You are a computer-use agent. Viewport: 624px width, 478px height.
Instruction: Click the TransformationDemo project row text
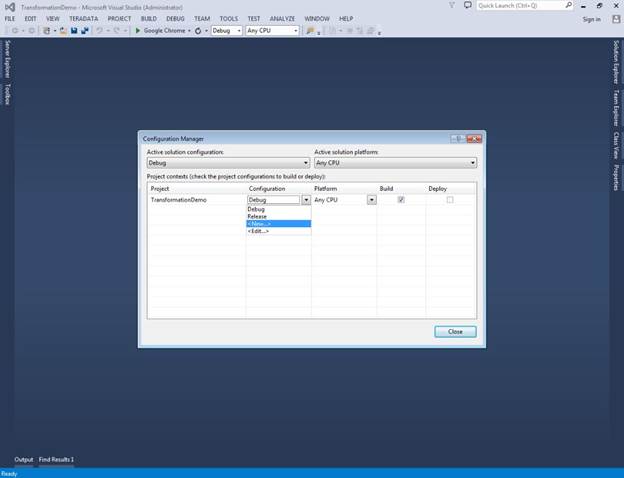pyautogui.click(x=179, y=200)
